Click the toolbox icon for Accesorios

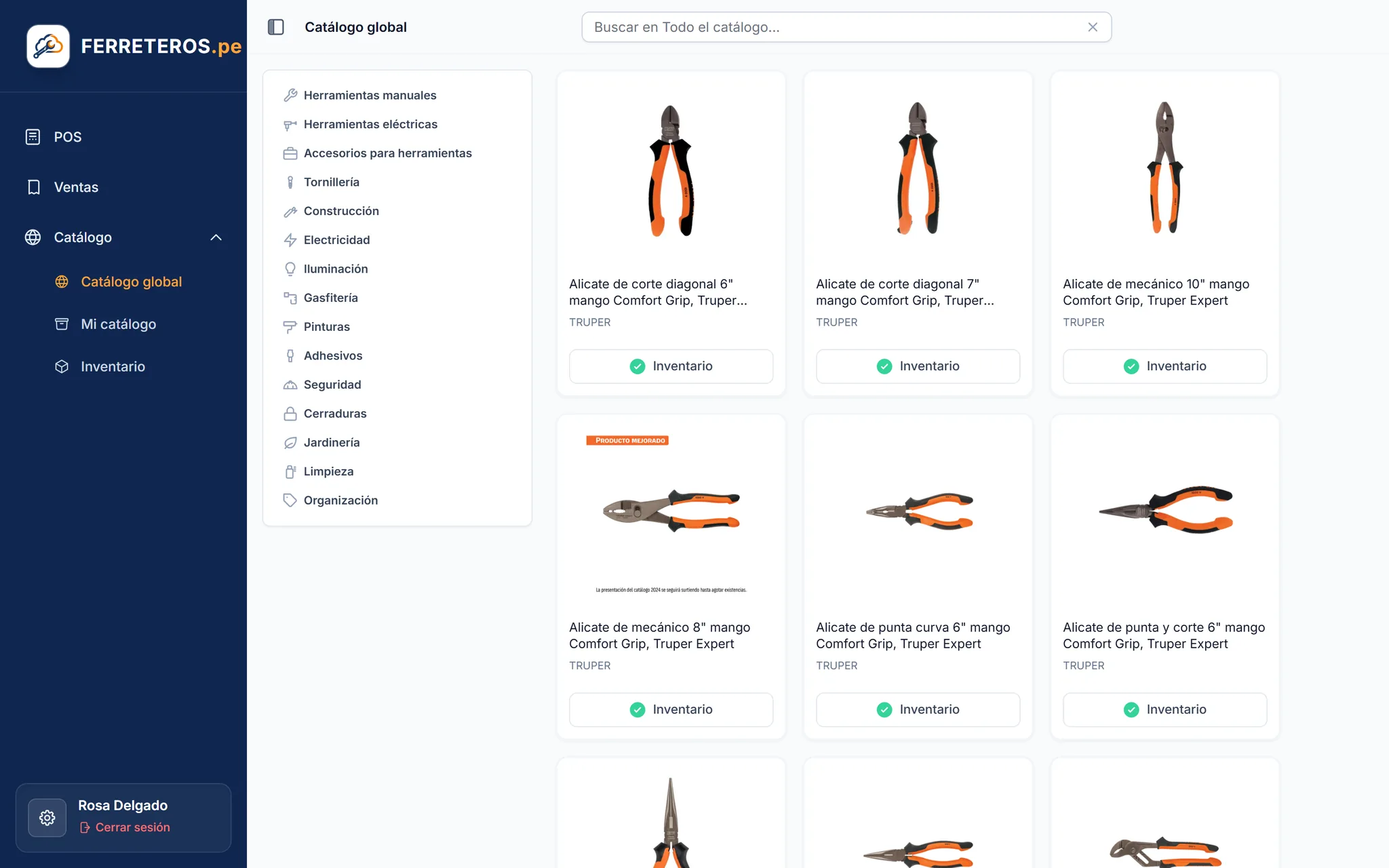coord(290,154)
